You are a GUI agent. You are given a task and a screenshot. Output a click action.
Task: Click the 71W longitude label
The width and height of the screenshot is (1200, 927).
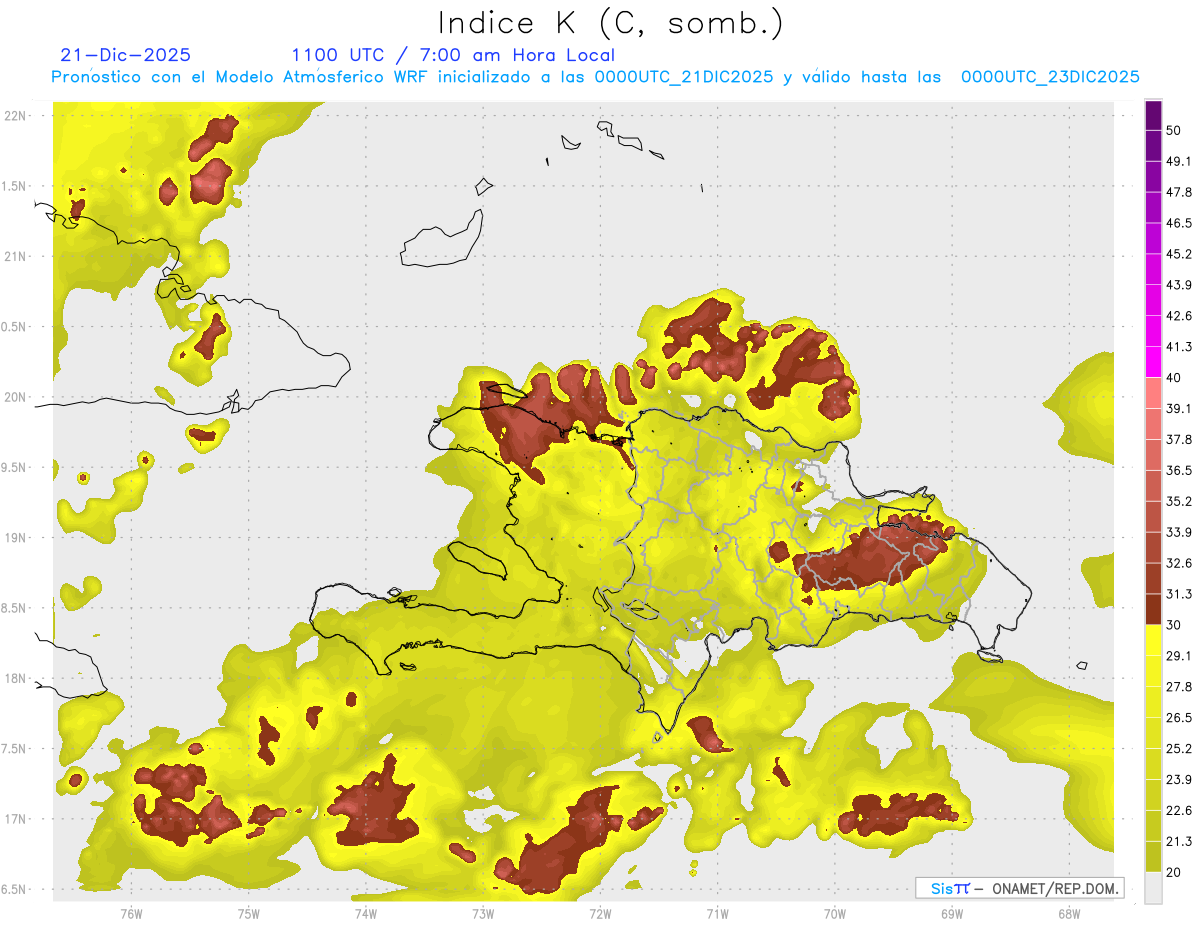coord(717,914)
